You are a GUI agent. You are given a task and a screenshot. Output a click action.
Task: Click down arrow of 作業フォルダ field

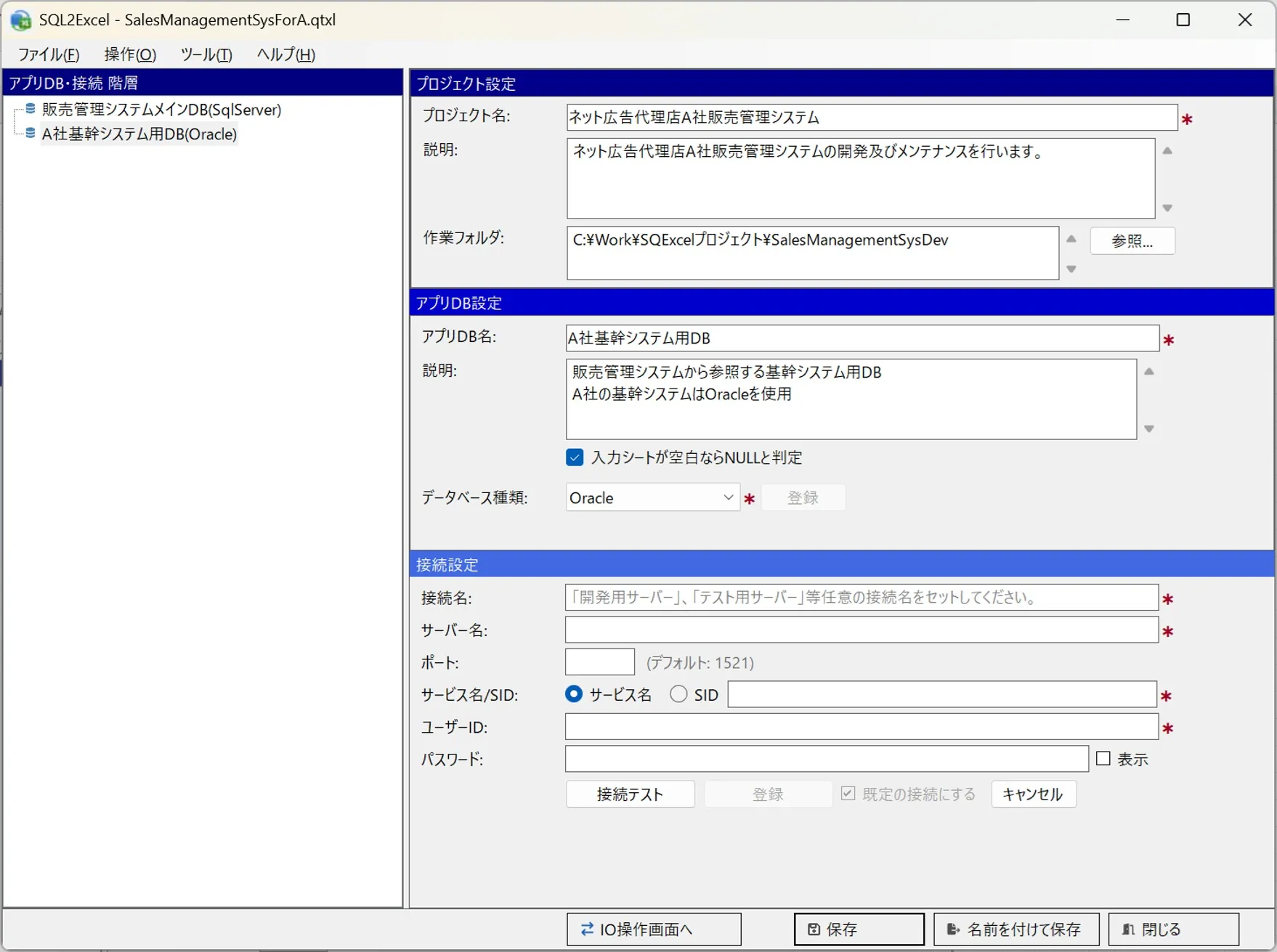[x=1071, y=269]
